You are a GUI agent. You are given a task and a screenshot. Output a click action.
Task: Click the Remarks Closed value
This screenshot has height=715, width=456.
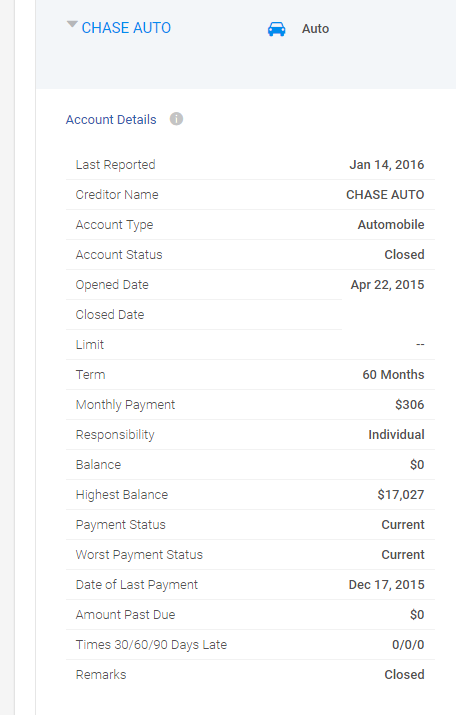tap(404, 674)
